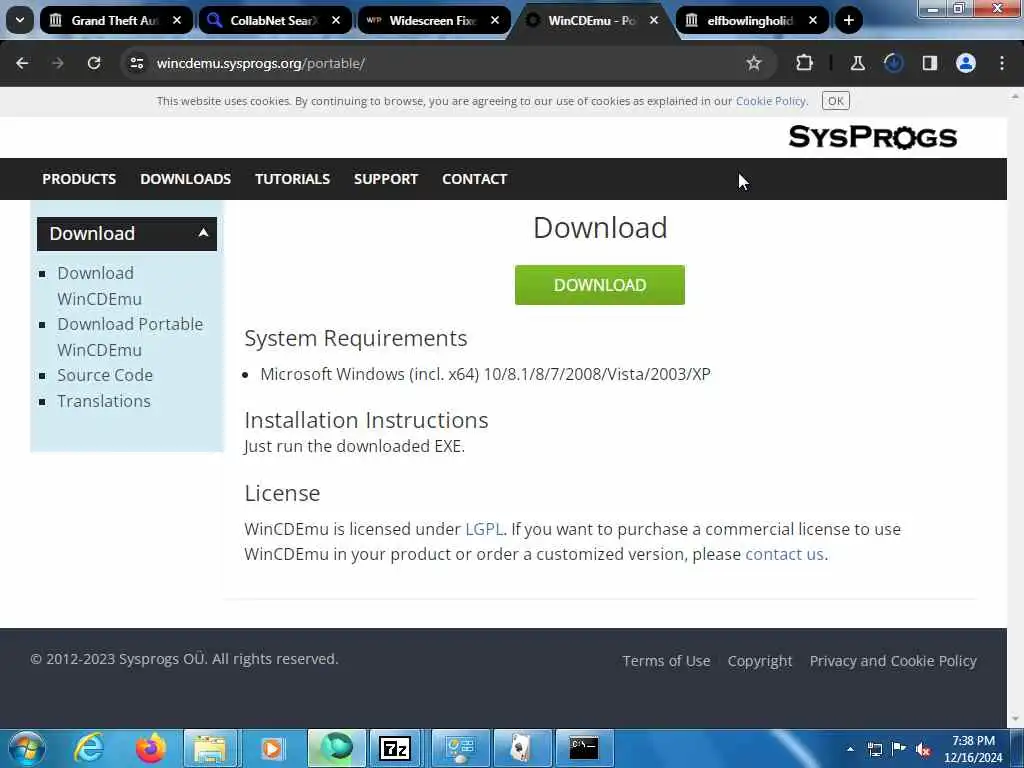Go back to the previous page
Screen dimensions: 1024x768
tap(22, 63)
